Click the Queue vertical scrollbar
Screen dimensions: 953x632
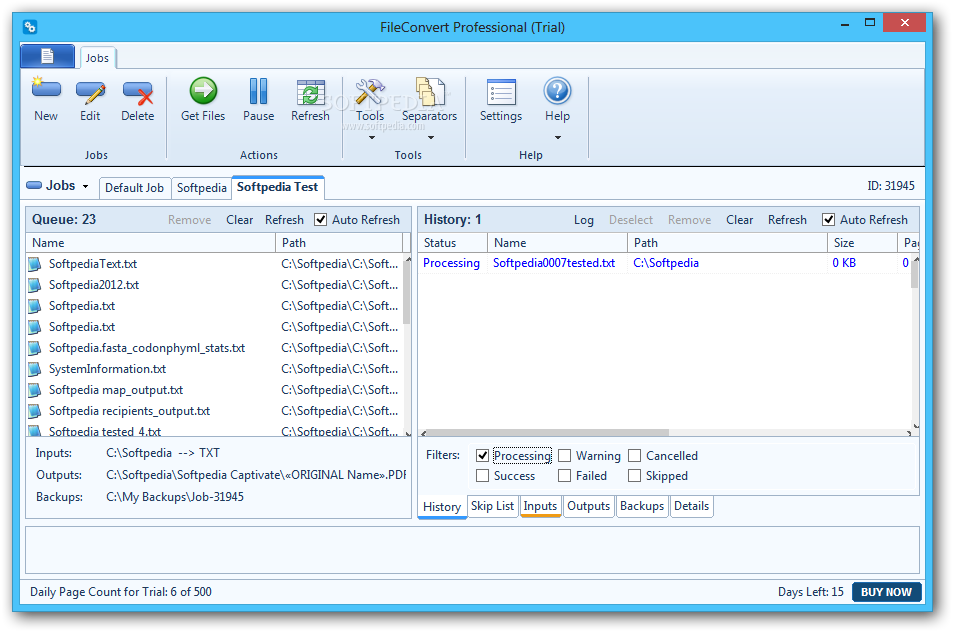407,292
